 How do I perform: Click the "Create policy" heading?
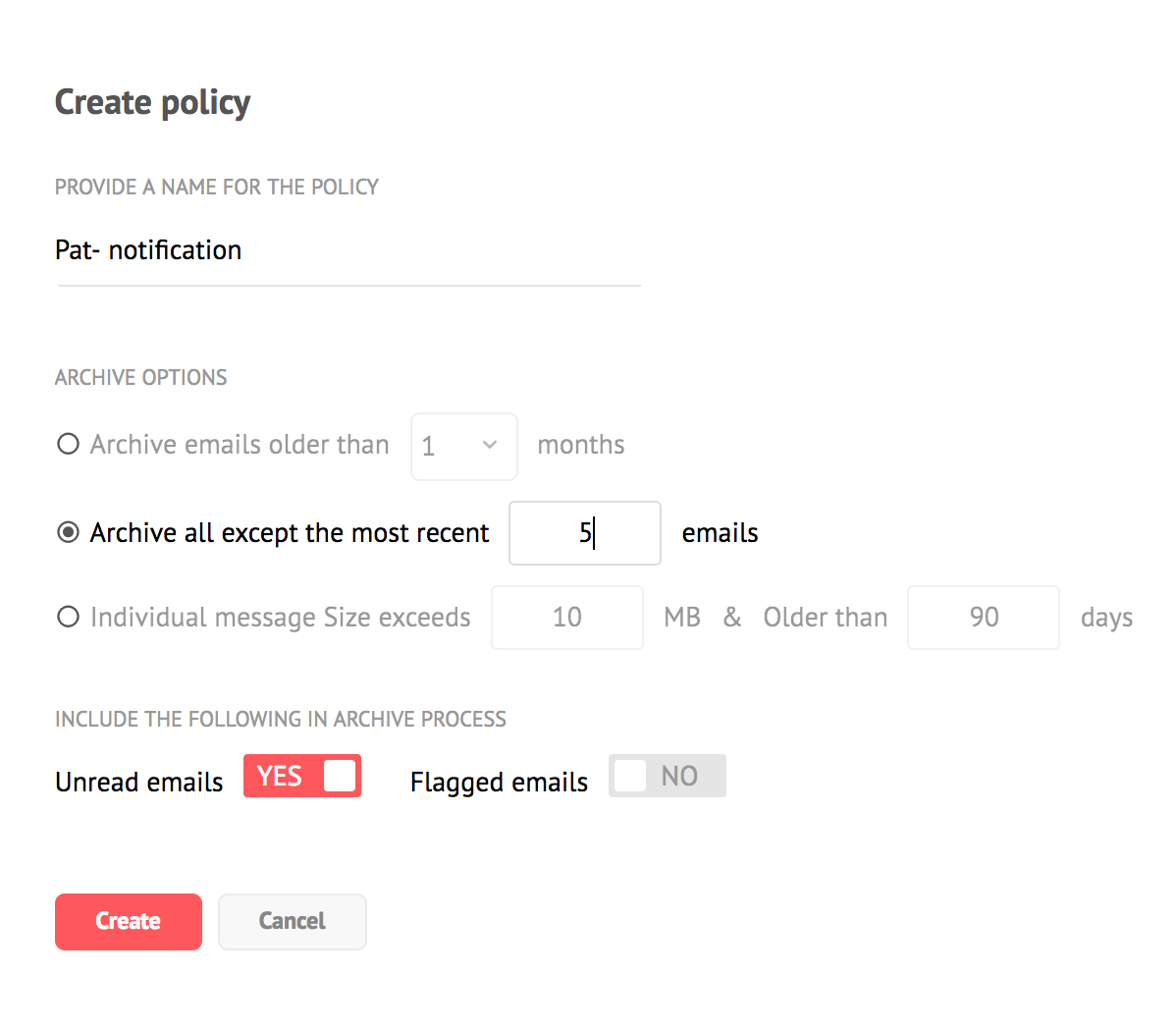pos(153,102)
